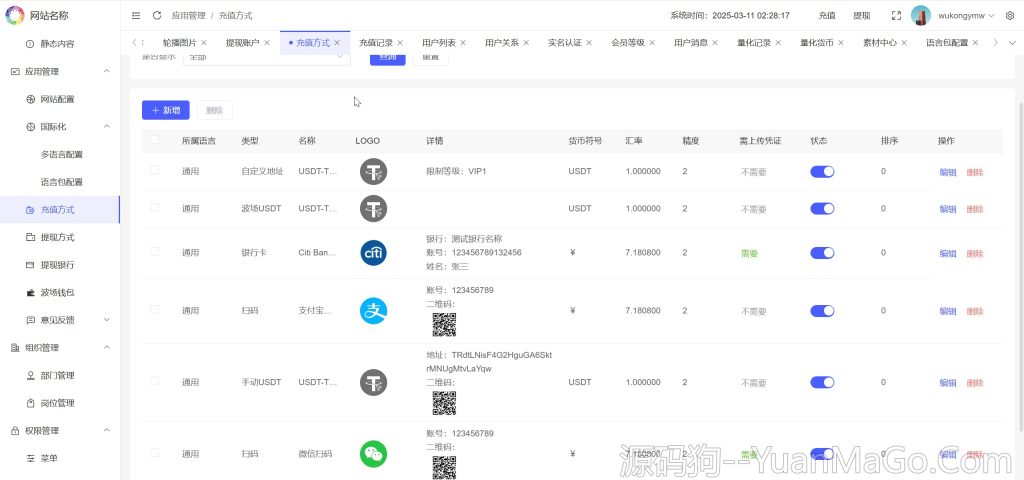Toggle status switch for 波场USDT row
The width and height of the screenshot is (1024, 480).
pos(822,208)
